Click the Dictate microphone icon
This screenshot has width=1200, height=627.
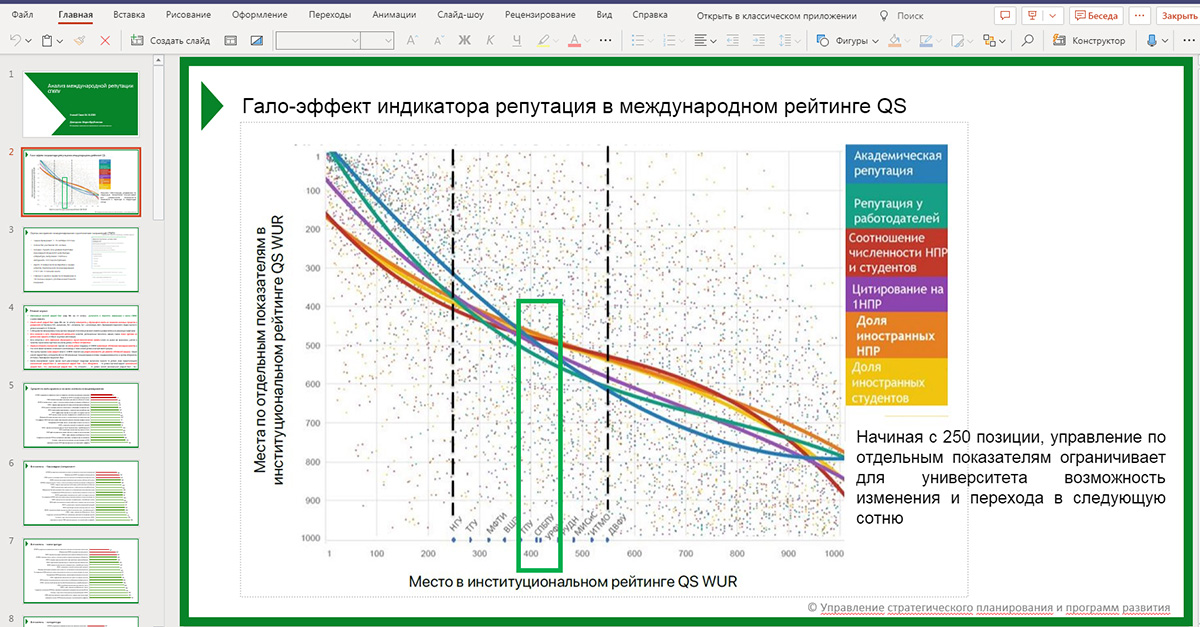tap(1151, 41)
